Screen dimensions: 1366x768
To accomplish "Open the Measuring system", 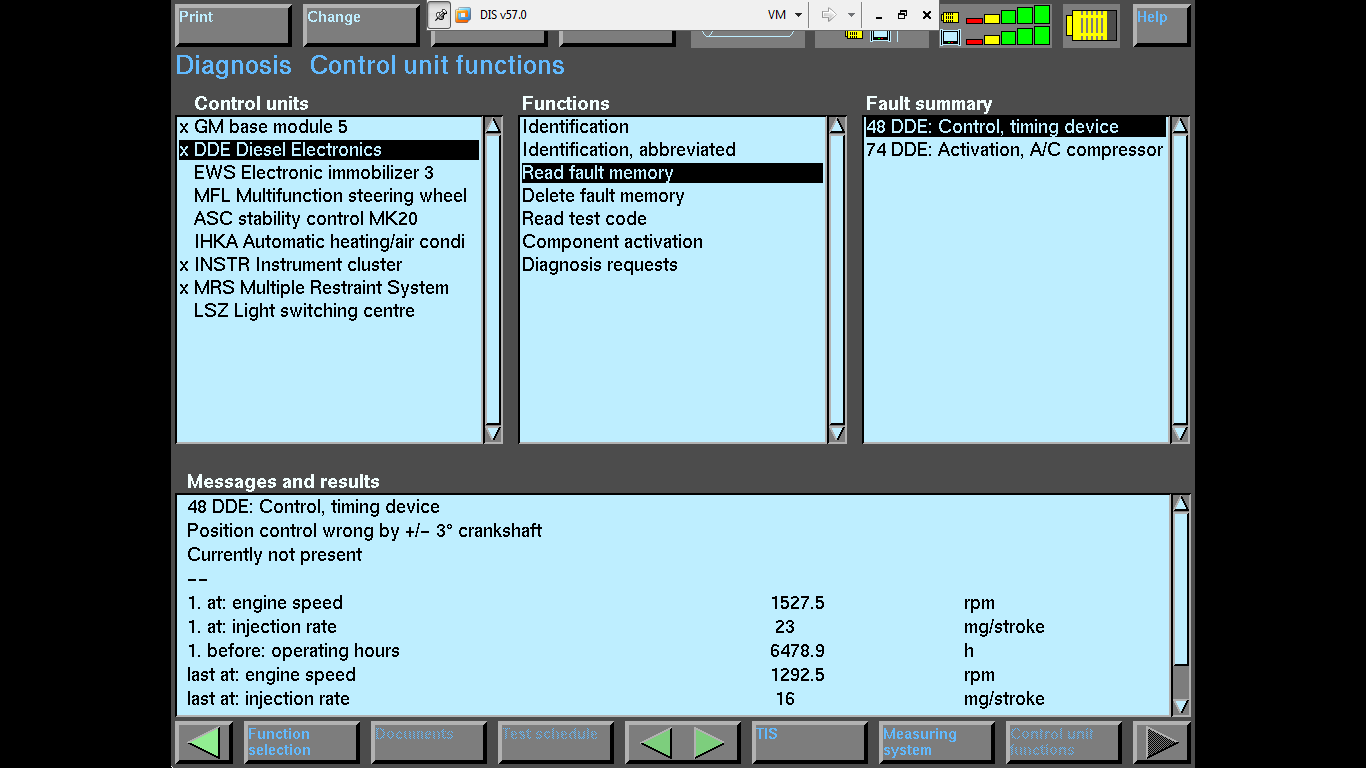I will tap(936, 742).
